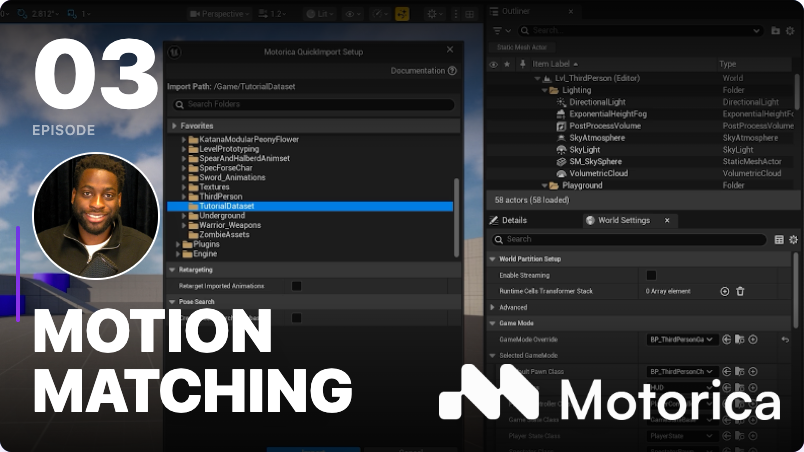Use selected asset for GameMode Override
804x452 pixels.
point(727,339)
